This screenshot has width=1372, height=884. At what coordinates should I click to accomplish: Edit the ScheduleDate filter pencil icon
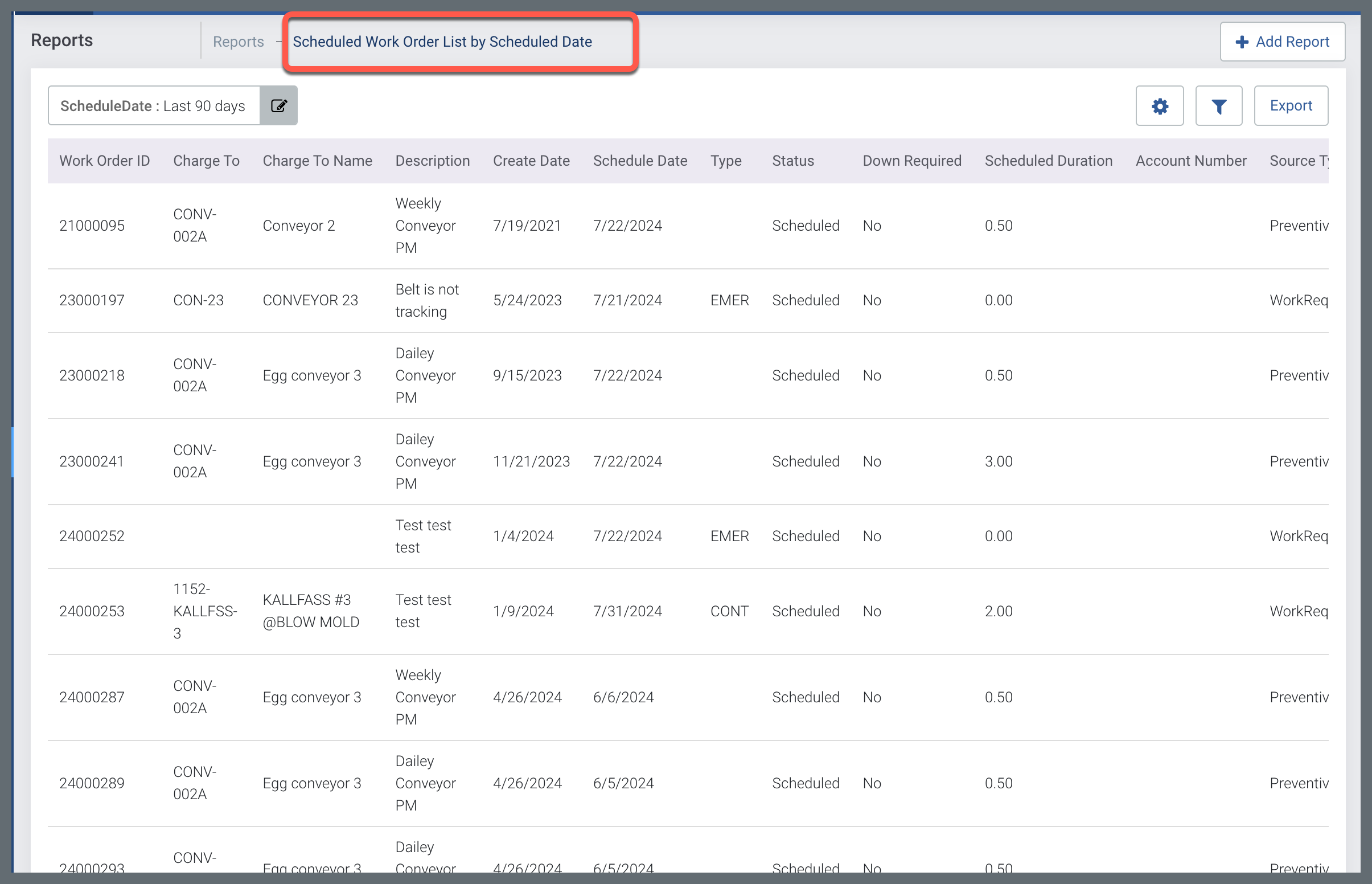[279, 105]
